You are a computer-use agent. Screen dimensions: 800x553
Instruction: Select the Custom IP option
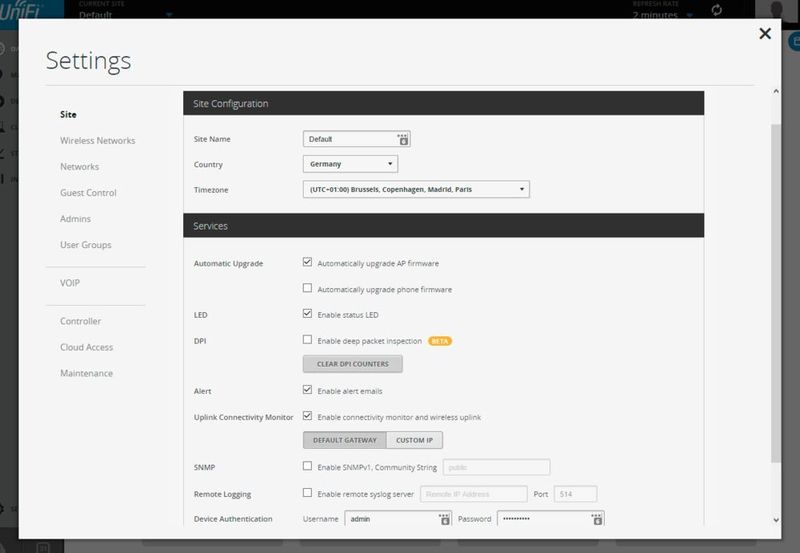414,440
